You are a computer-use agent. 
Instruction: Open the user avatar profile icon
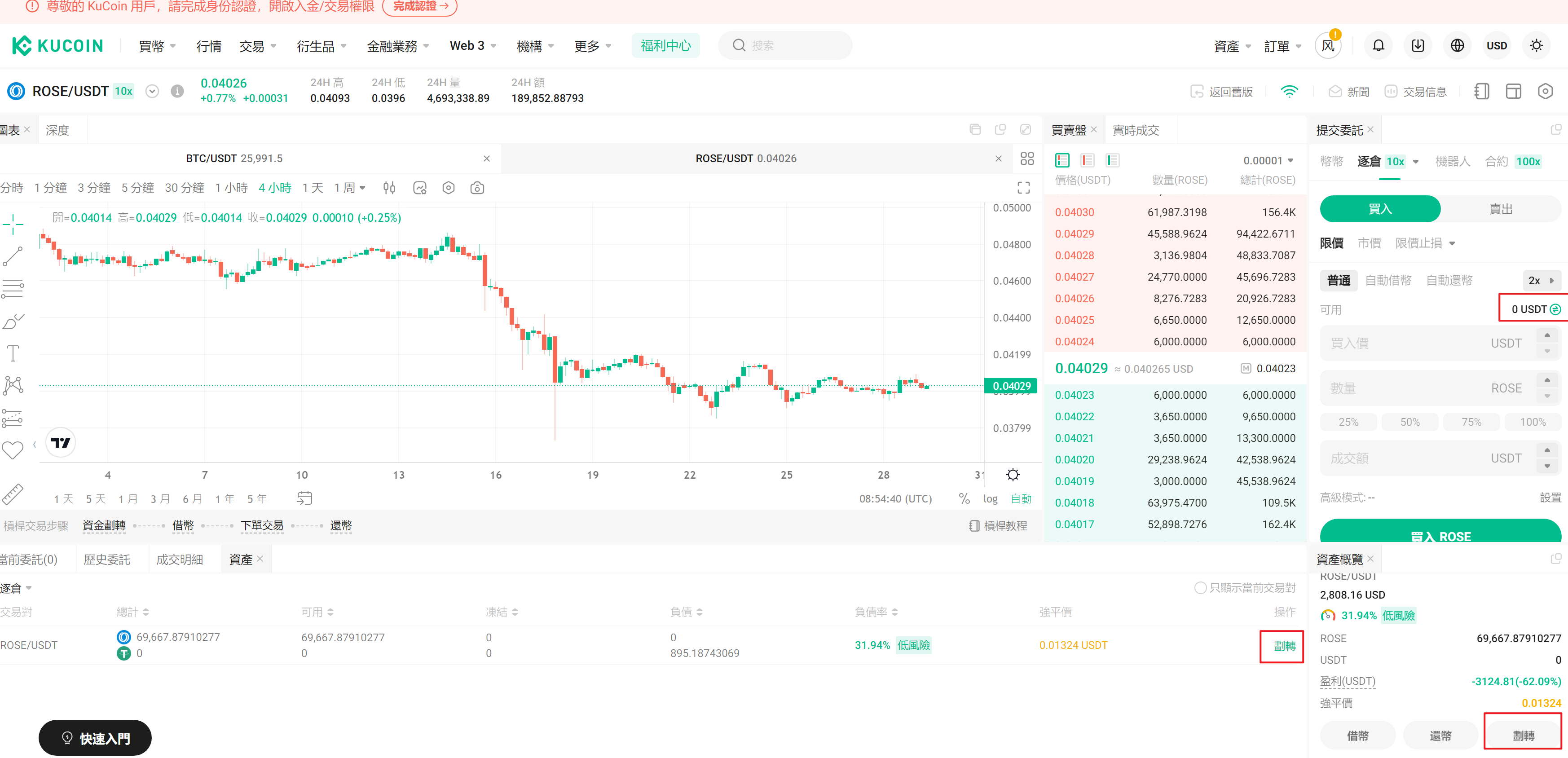(x=1328, y=46)
